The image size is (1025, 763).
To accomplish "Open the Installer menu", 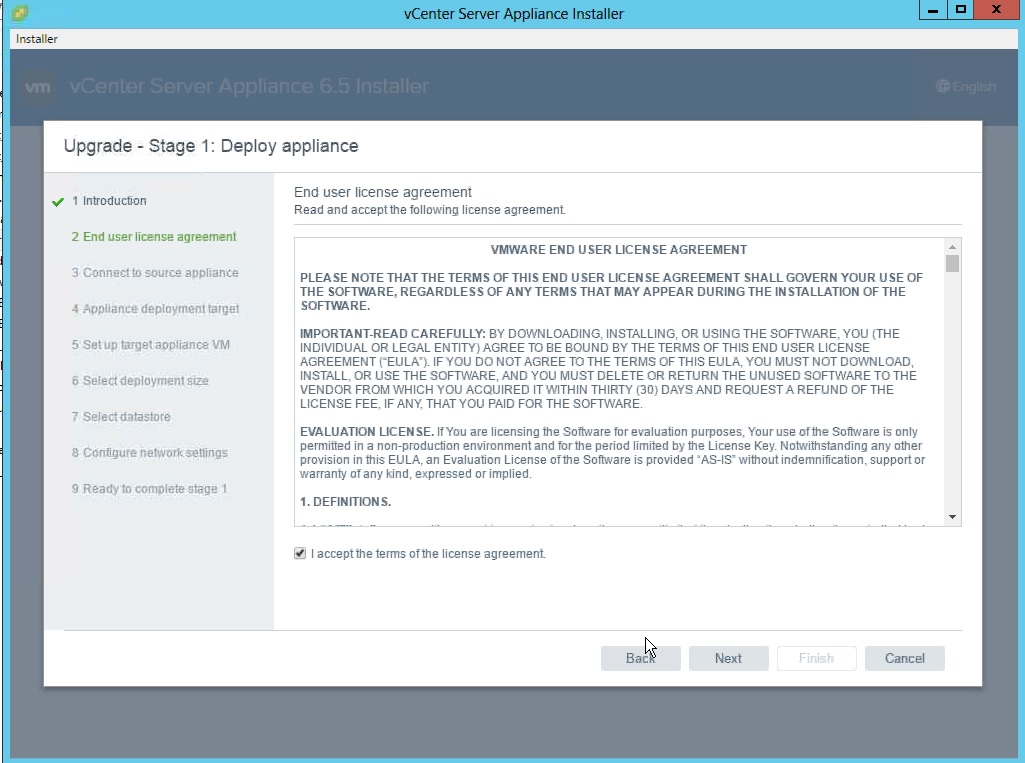I will tap(37, 39).
